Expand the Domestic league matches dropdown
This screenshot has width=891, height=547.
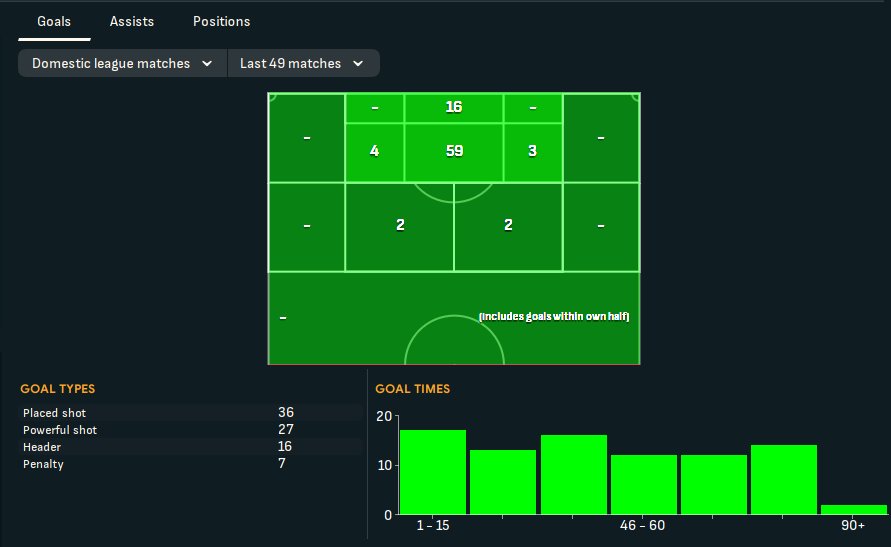point(122,63)
